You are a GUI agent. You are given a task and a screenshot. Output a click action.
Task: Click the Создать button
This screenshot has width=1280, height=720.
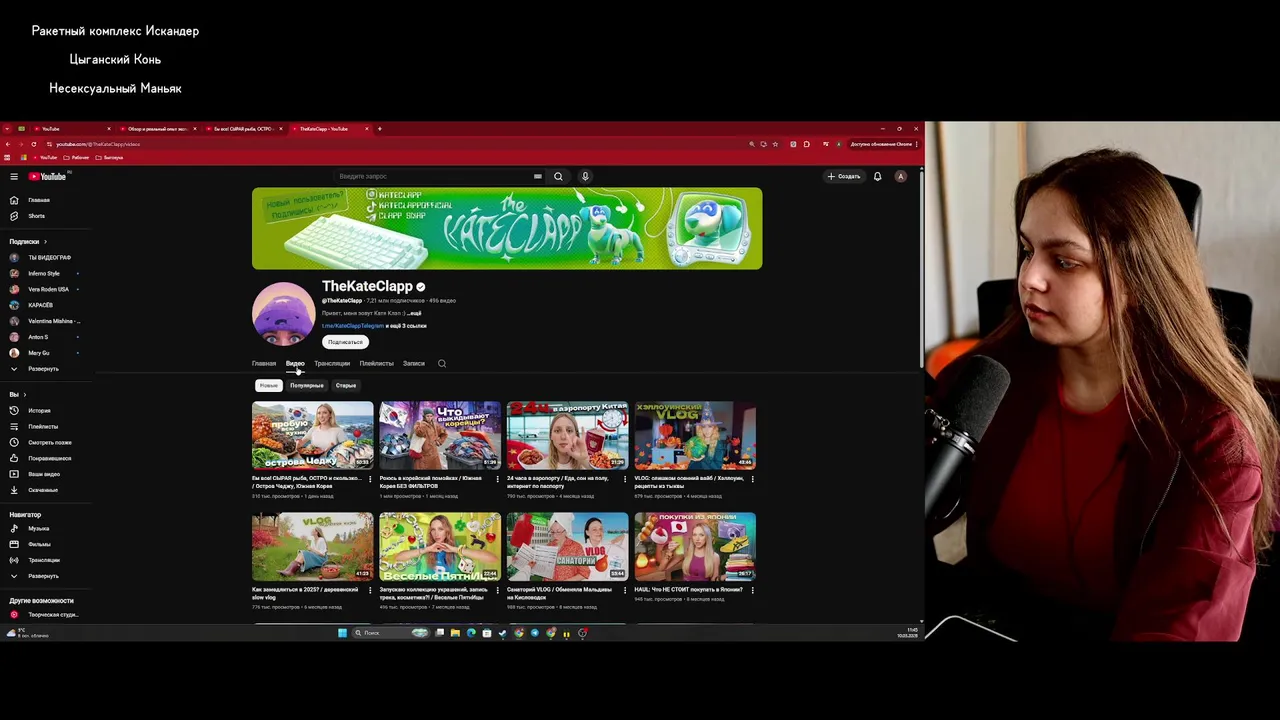coord(844,176)
